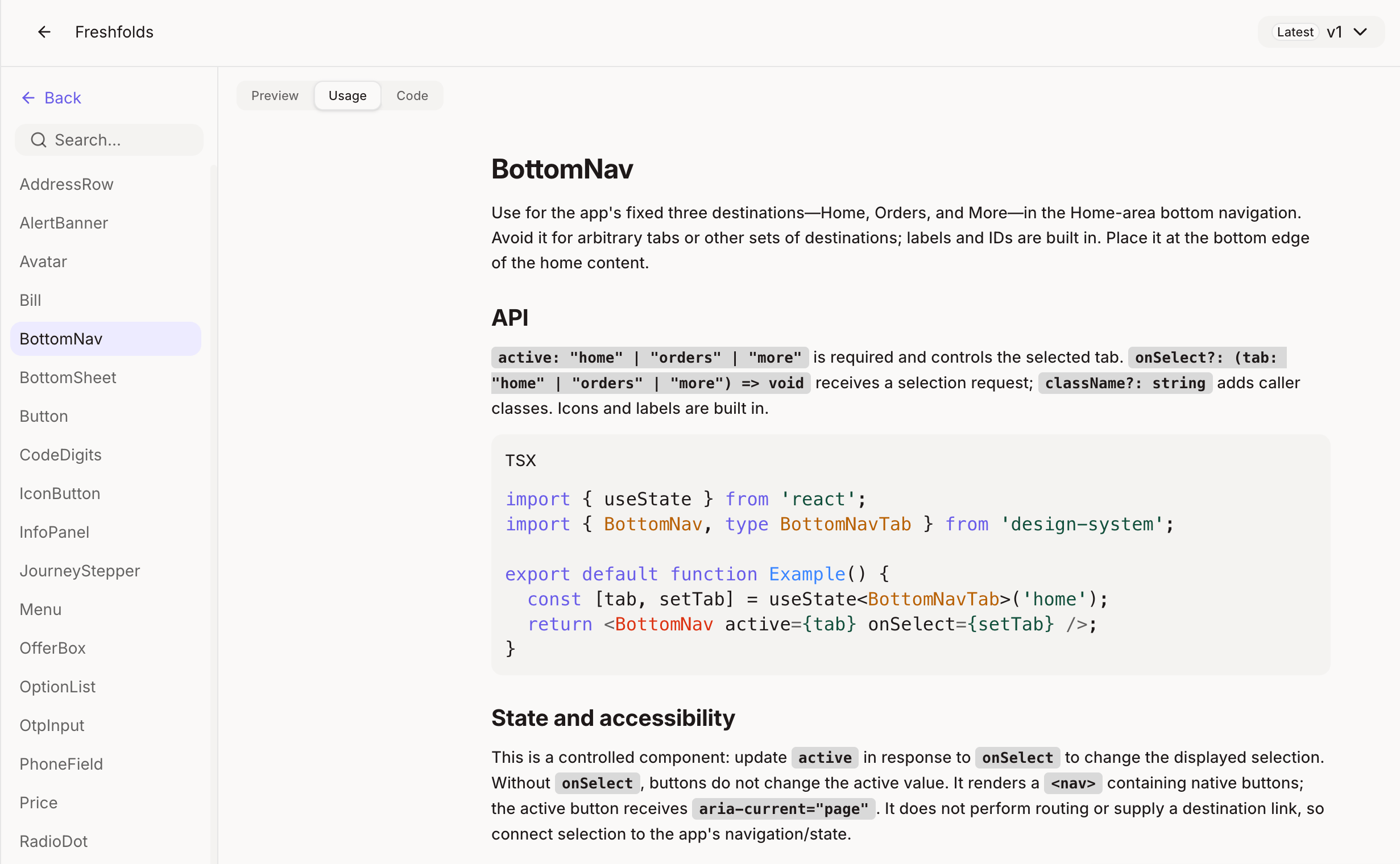Image resolution: width=1400 pixels, height=864 pixels.
Task: Select IconButton in the sidebar
Action: click(x=106, y=493)
